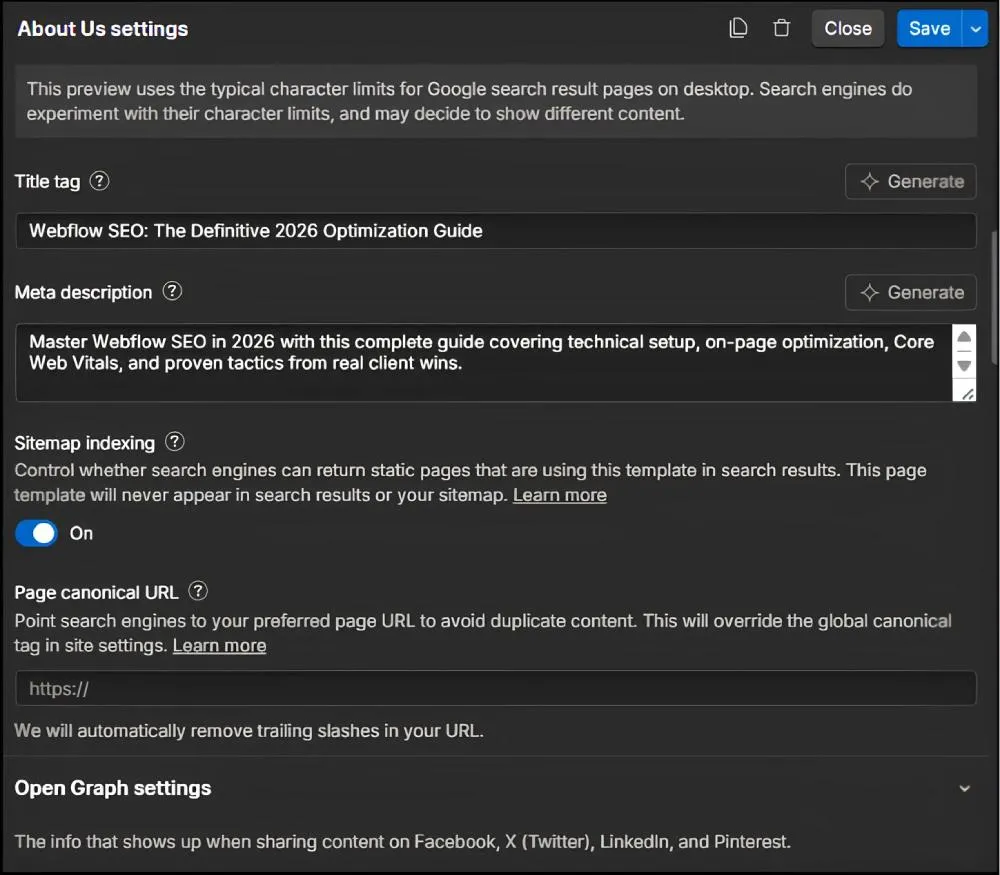The image size is (1000, 875).
Task: Click the Open Graph settings heading
Action: pyautogui.click(x=113, y=788)
